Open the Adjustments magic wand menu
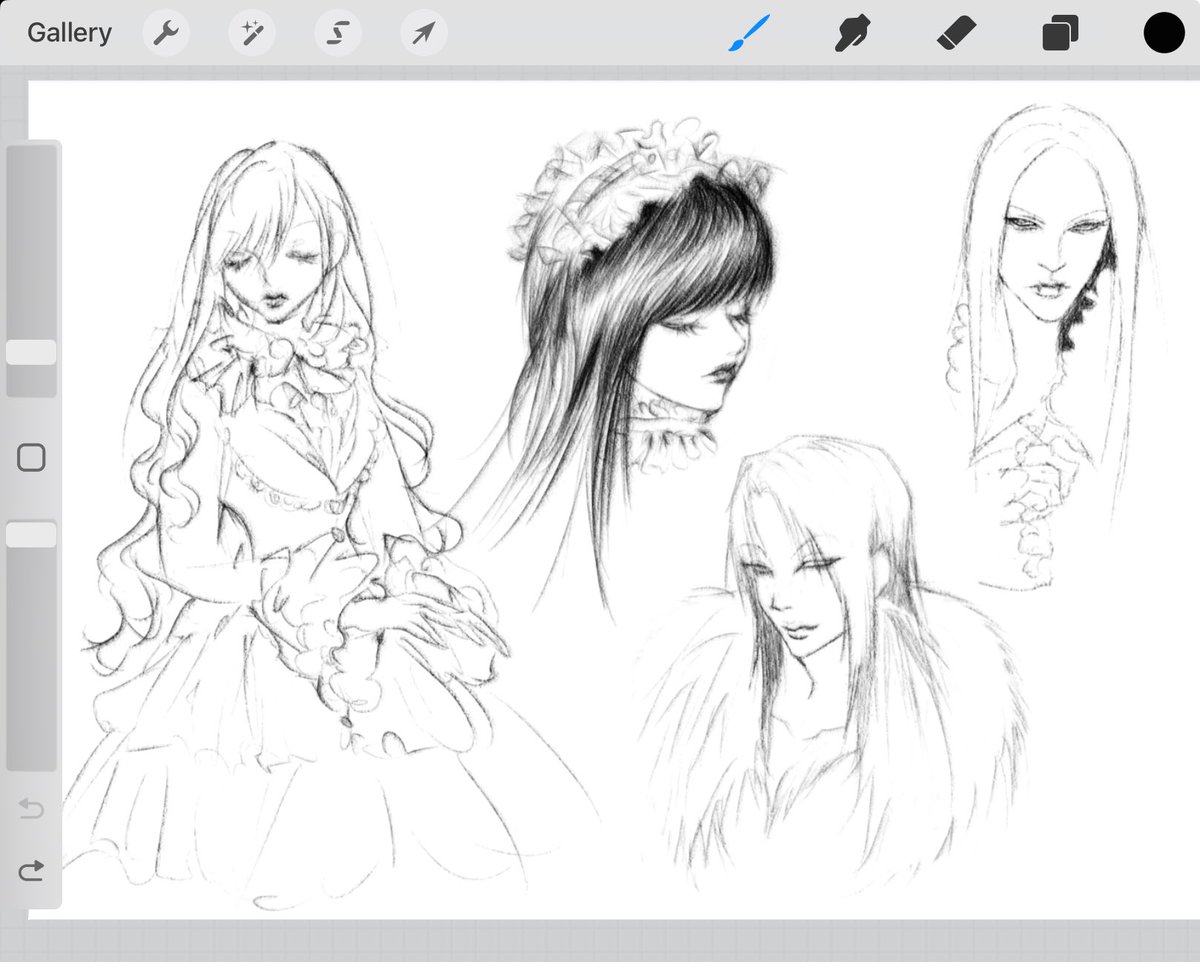Viewport: 1200px width, 962px height. pos(251,34)
